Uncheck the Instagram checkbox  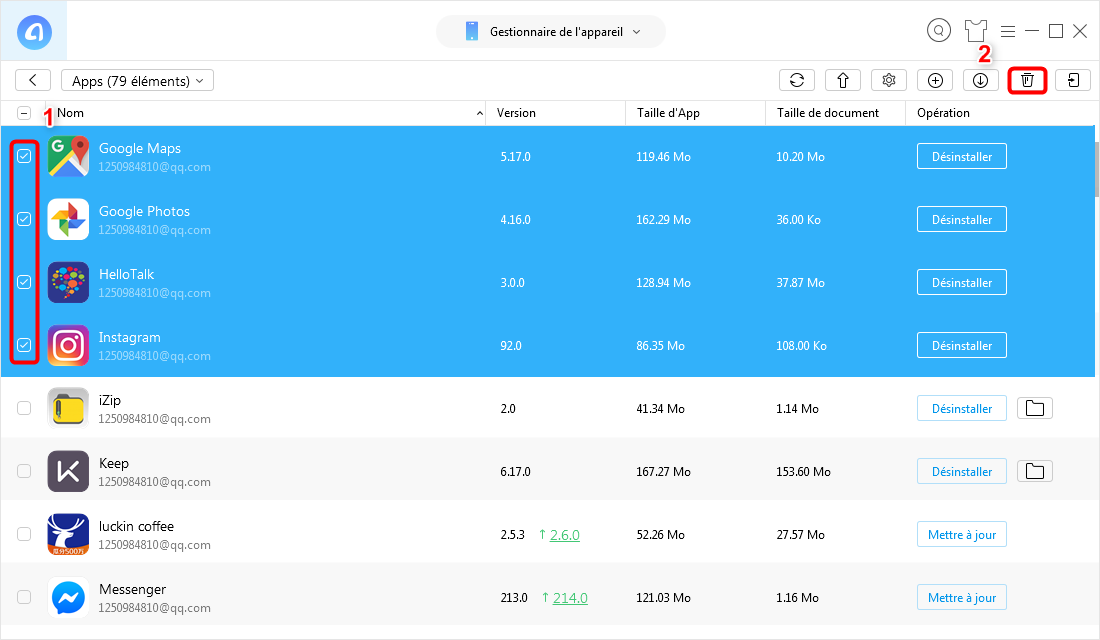[24, 345]
